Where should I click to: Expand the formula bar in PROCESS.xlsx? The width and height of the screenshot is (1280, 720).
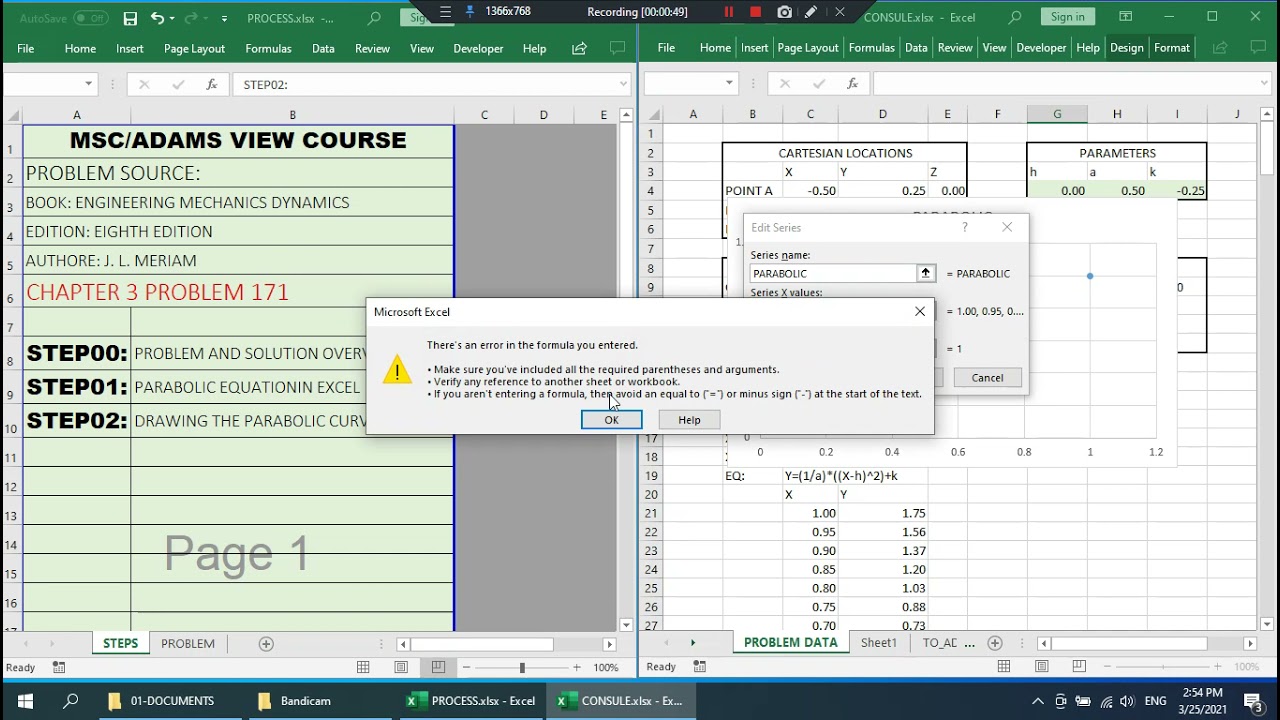pos(623,84)
